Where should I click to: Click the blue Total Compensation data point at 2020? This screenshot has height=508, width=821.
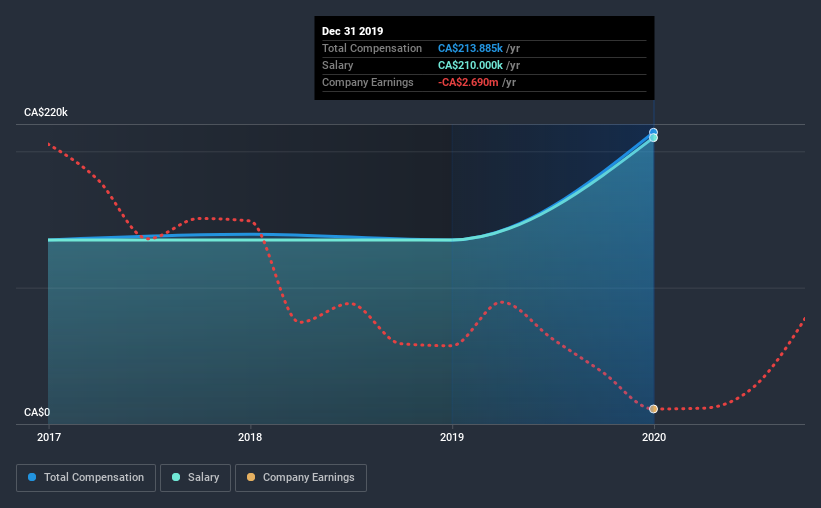point(653,132)
